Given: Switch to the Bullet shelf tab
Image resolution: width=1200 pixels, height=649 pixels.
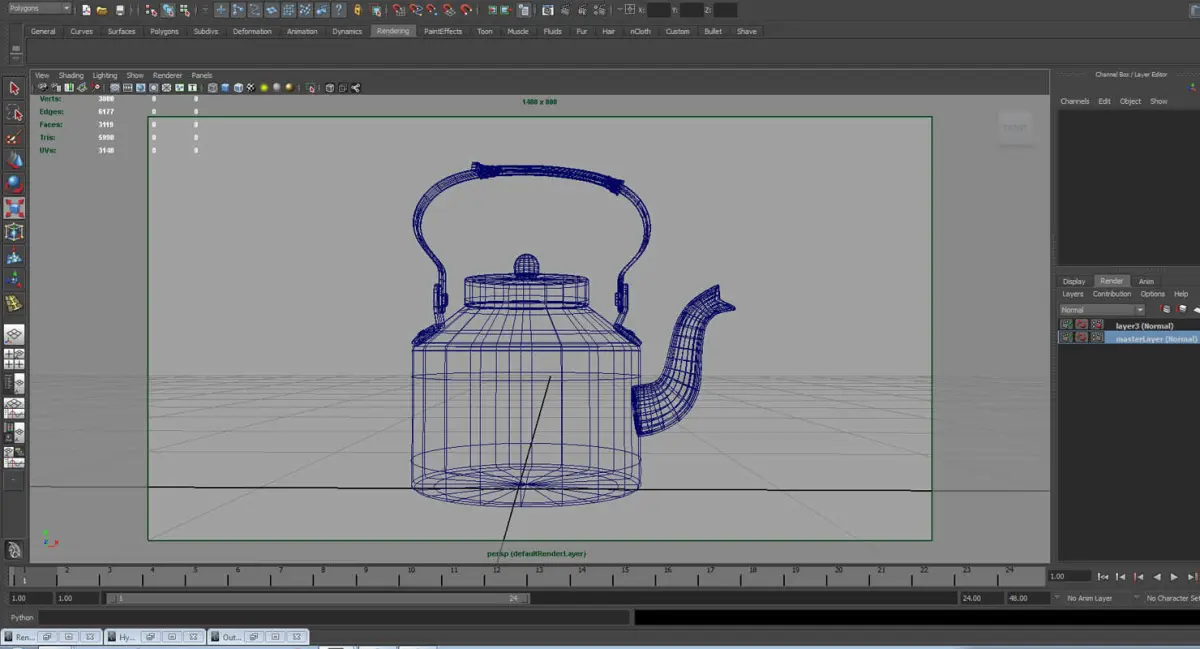Looking at the screenshot, I should pos(713,31).
